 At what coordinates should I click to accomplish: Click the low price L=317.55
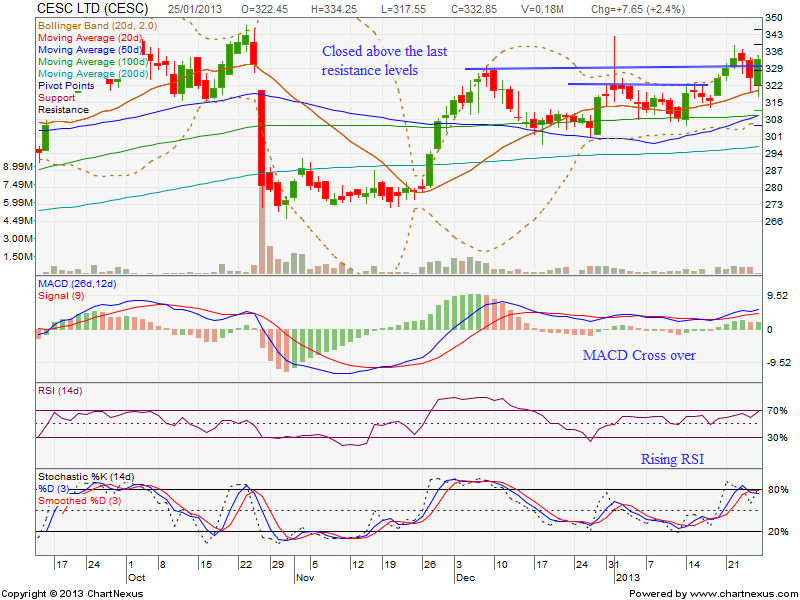click(403, 9)
